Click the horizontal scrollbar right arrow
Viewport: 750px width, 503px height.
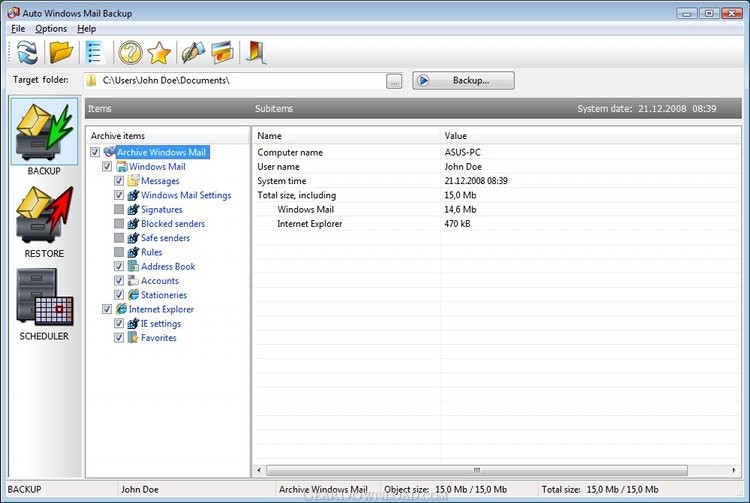coord(734,470)
